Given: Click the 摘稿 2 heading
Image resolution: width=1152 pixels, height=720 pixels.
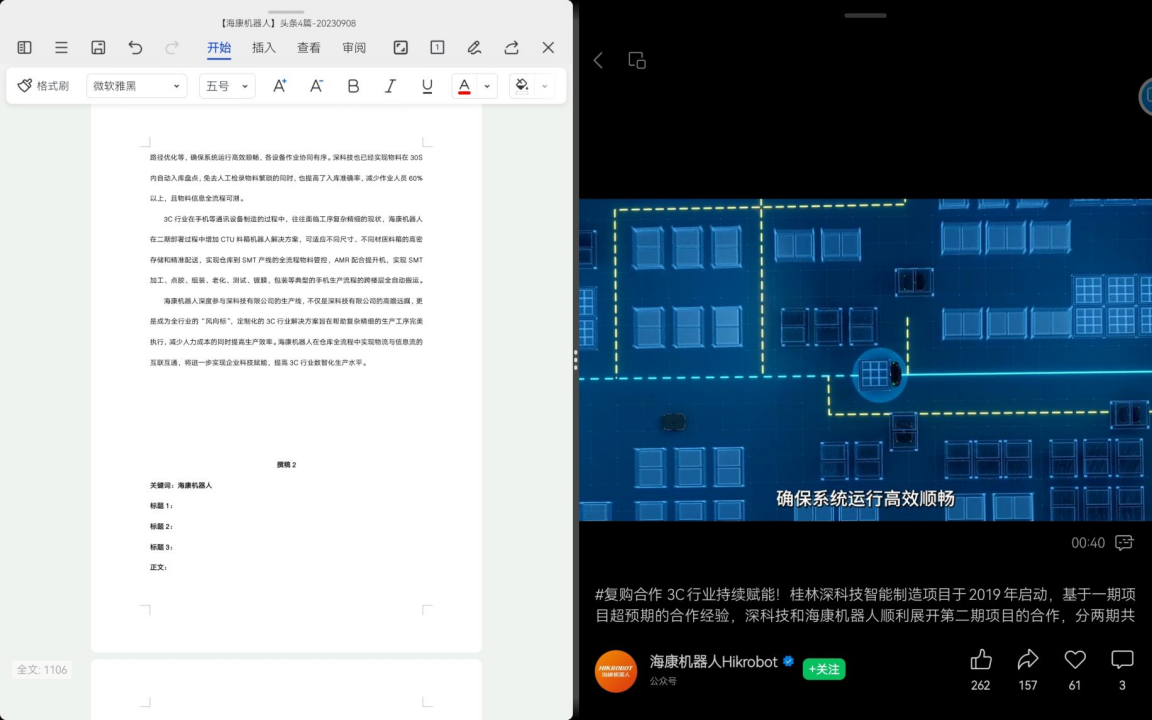Looking at the screenshot, I should pos(287,464).
